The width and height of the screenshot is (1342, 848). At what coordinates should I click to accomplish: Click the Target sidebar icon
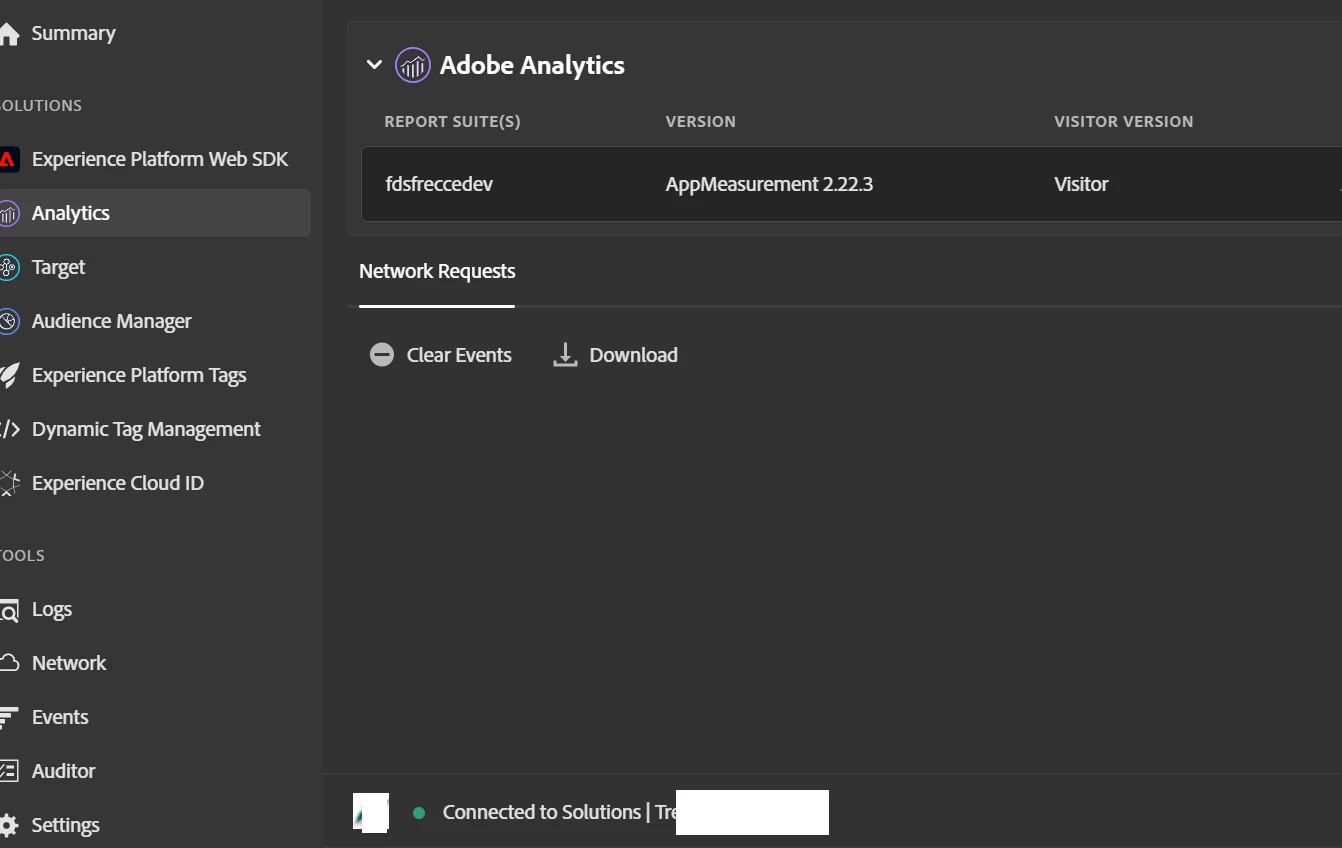click(9, 267)
